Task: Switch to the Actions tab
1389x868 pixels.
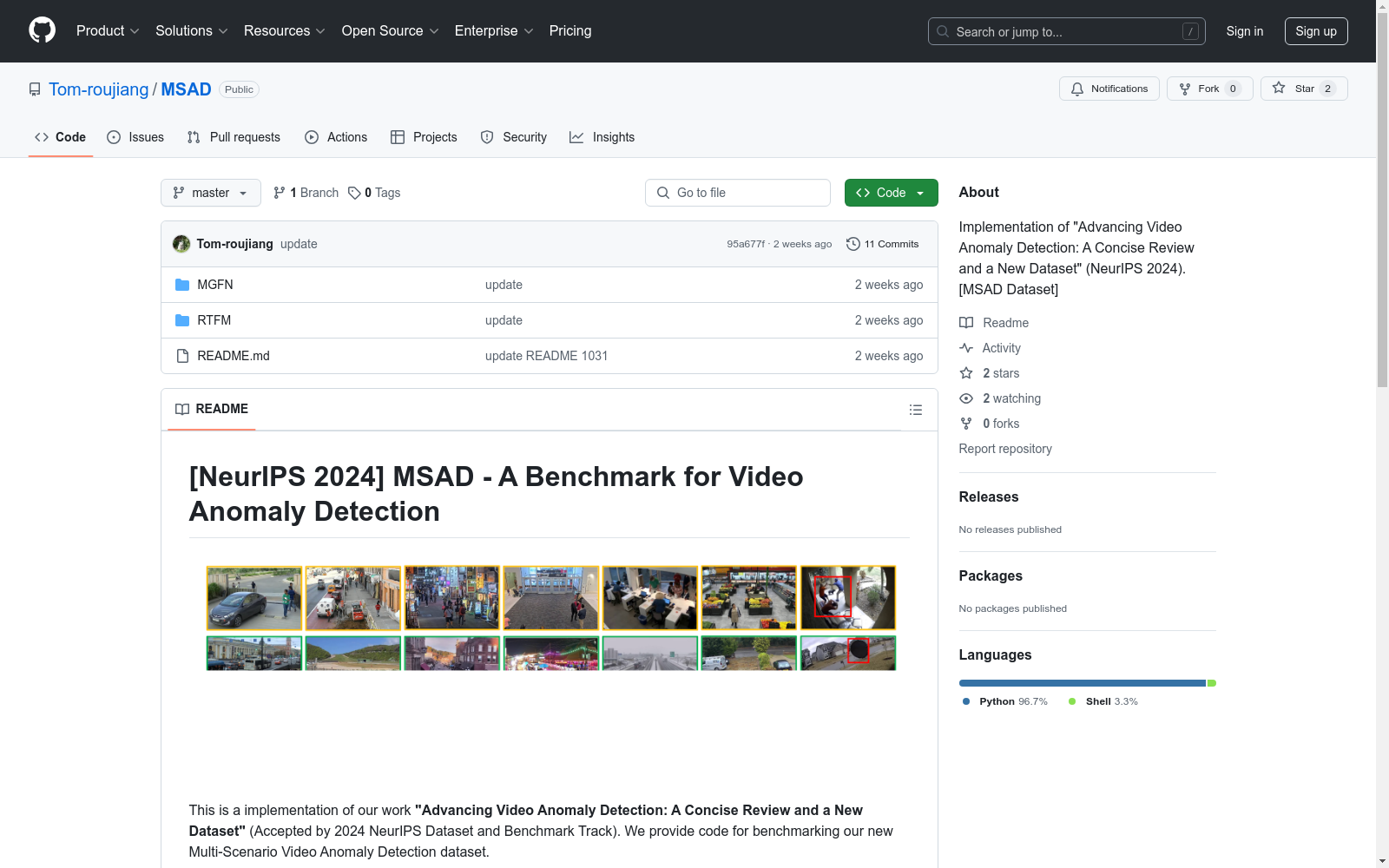Action: tap(336, 137)
